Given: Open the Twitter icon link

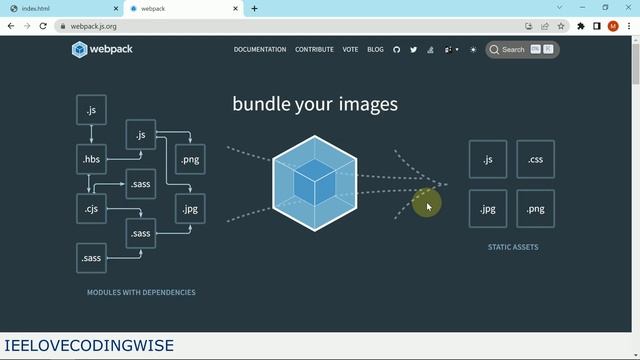Looking at the screenshot, I should (413, 50).
